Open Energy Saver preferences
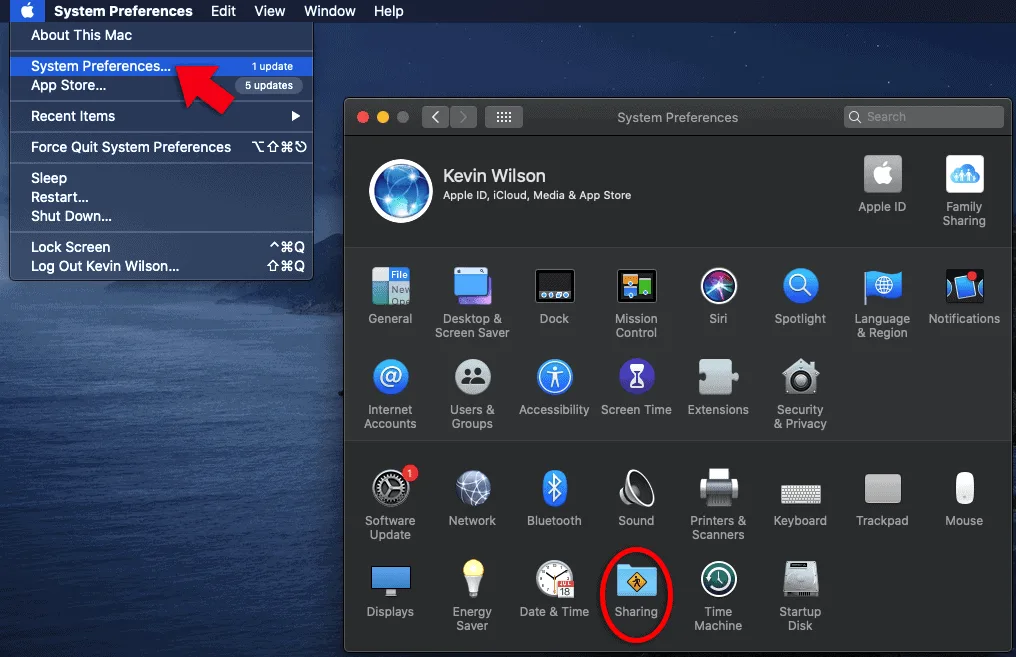The width and height of the screenshot is (1016, 657). tap(472, 595)
